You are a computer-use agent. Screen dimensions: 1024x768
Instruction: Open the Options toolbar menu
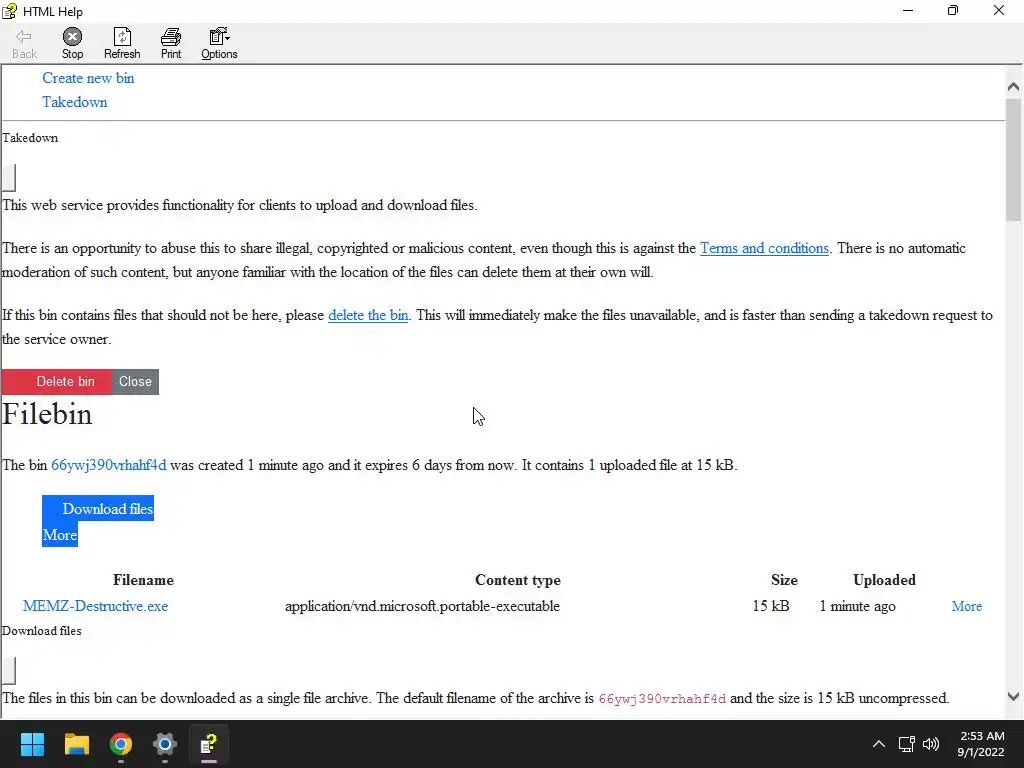pyautogui.click(x=219, y=44)
